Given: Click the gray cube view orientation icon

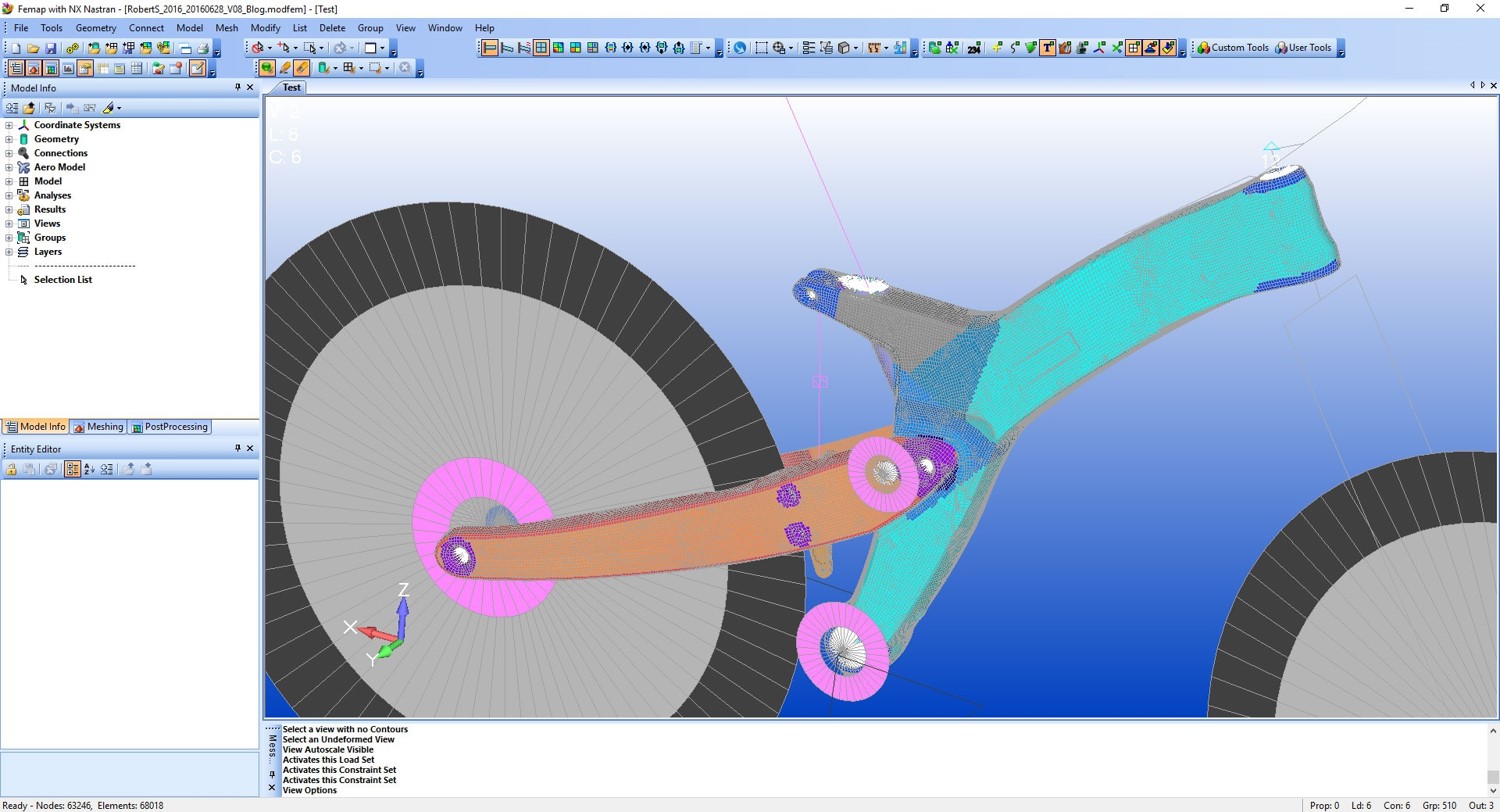Looking at the screenshot, I should (x=843, y=47).
